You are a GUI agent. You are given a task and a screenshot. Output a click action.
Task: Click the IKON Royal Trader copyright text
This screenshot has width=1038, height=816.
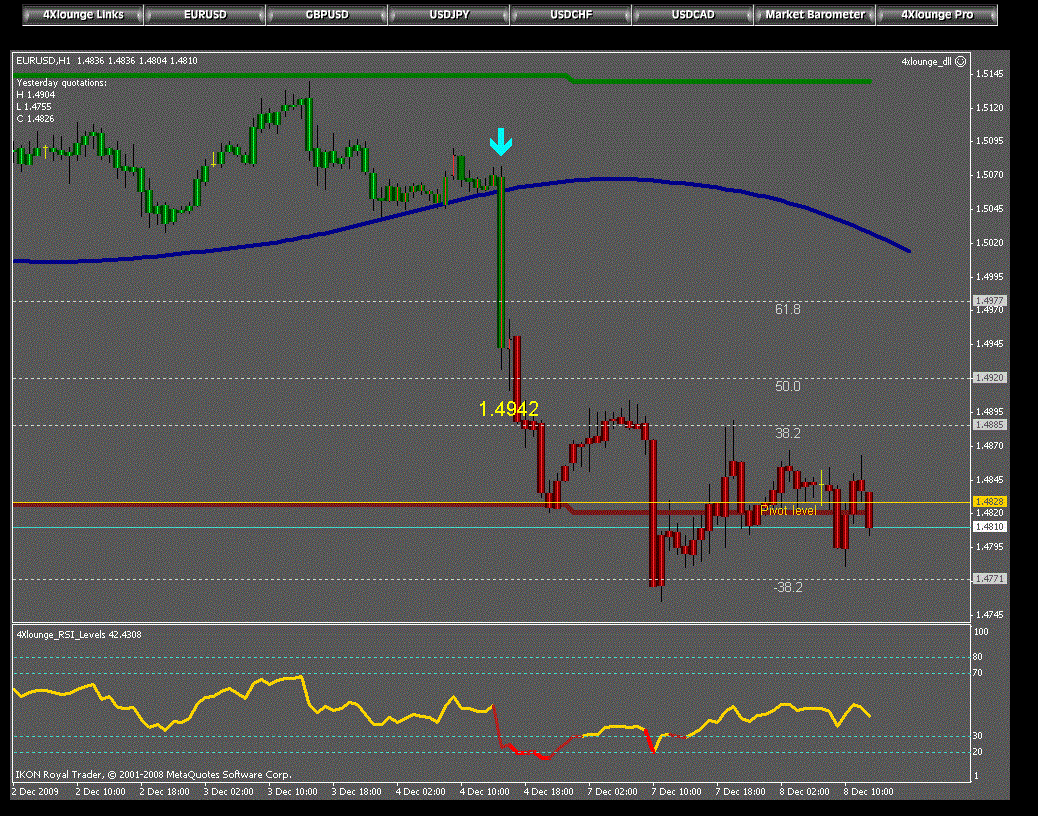tap(154, 774)
